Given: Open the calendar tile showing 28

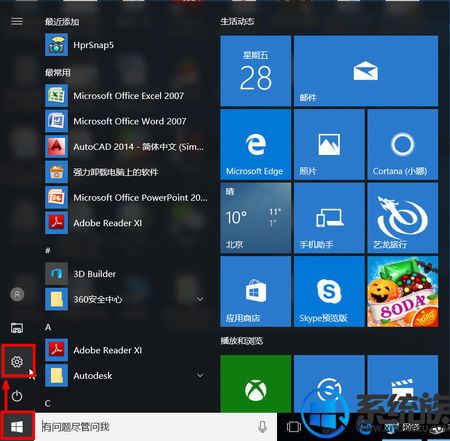Looking at the screenshot, I should pos(256,71).
